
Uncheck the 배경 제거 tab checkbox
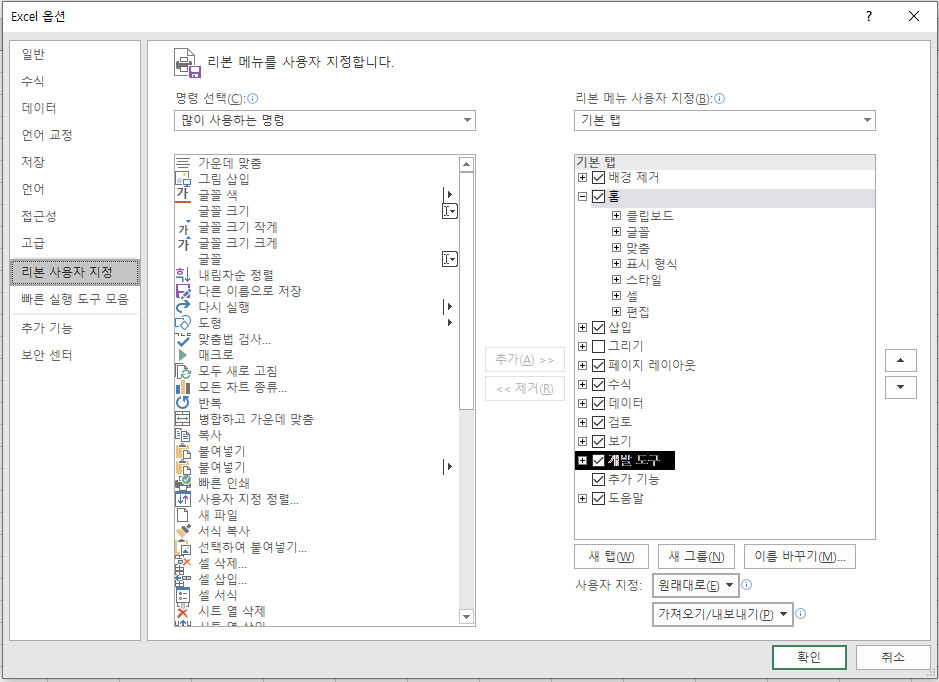[x=598, y=178]
